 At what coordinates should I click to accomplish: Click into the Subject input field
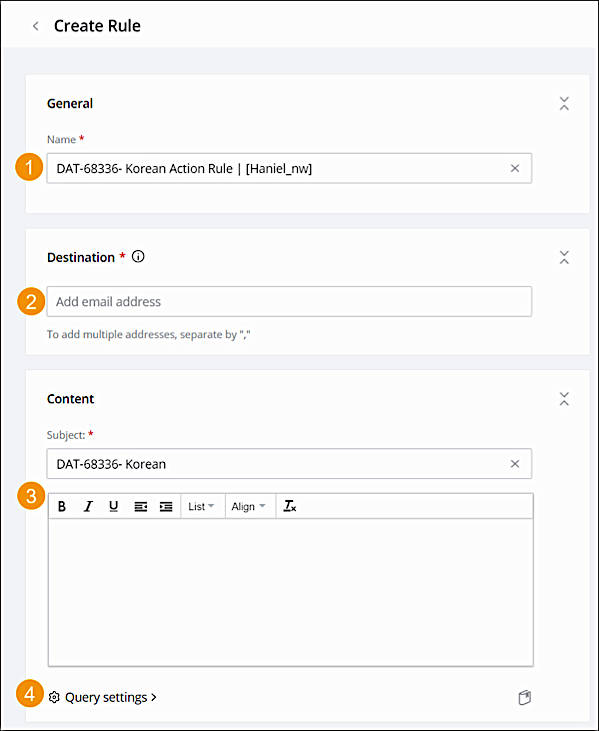(x=289, y=464)
